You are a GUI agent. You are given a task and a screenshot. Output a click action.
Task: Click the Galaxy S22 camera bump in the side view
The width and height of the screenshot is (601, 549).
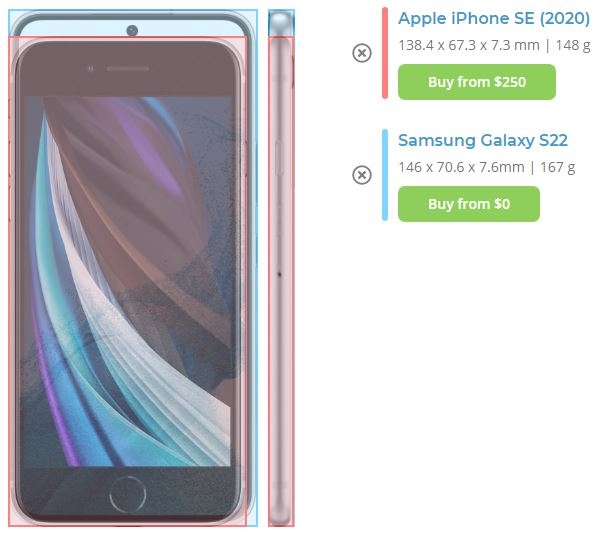tap(281, 24)
